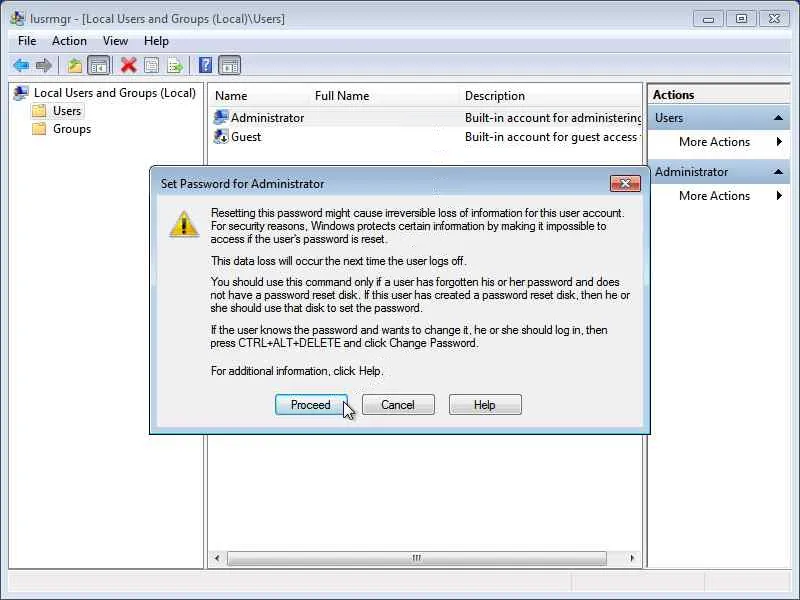Select the Guest name text
800x600 pixels.
(246, 137)
